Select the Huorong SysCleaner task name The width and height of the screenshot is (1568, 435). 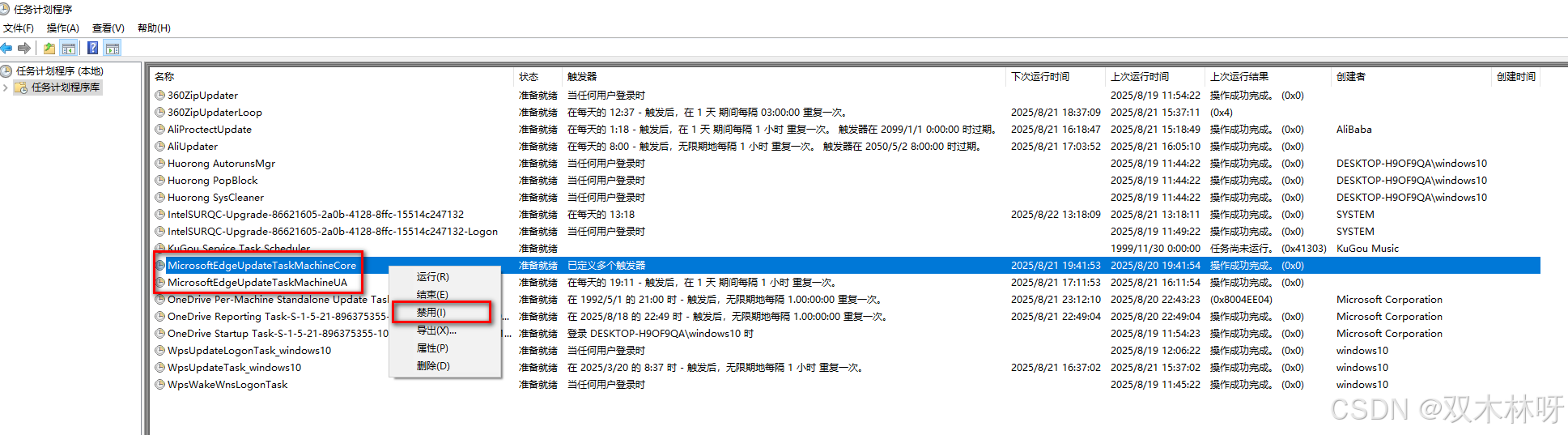coord(215,197)
